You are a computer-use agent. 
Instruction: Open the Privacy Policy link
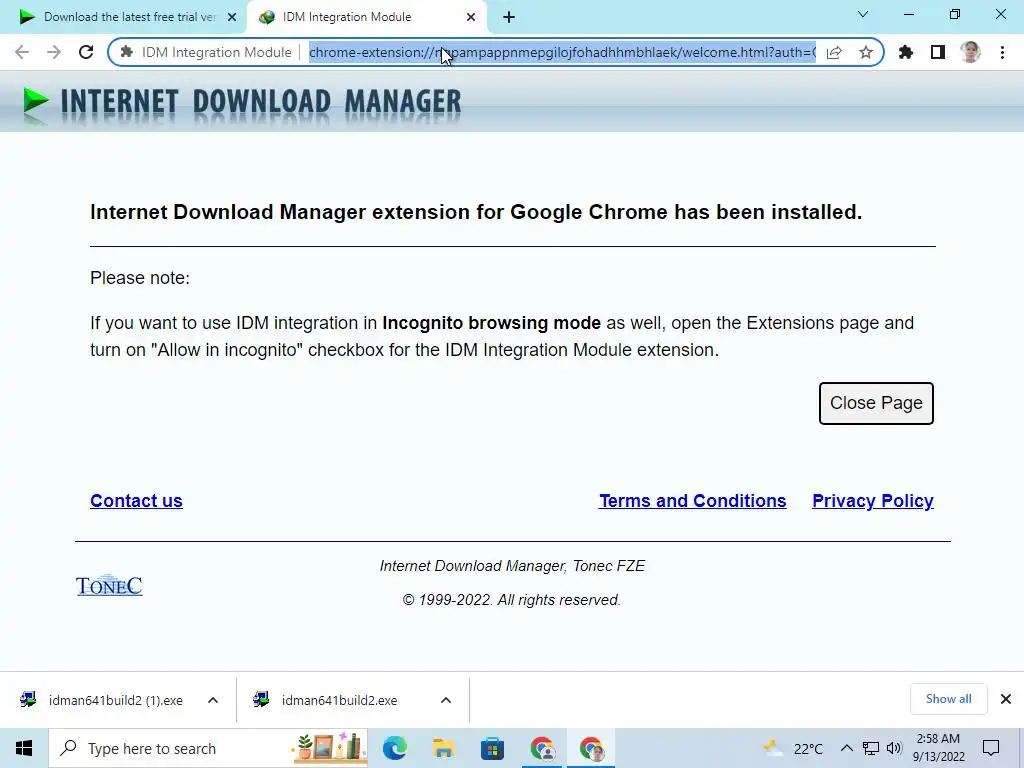coord(872,500)
